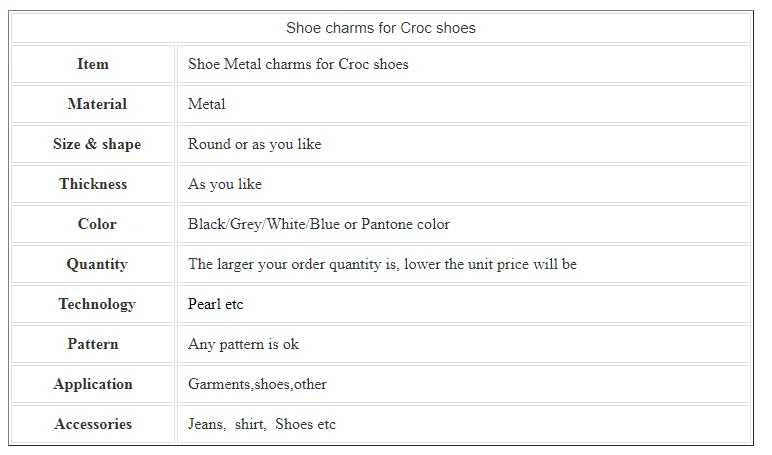This screenshot has height=455, width=772.
Task: Select the 'Pattern' row label
Action: tap(93, 344)
